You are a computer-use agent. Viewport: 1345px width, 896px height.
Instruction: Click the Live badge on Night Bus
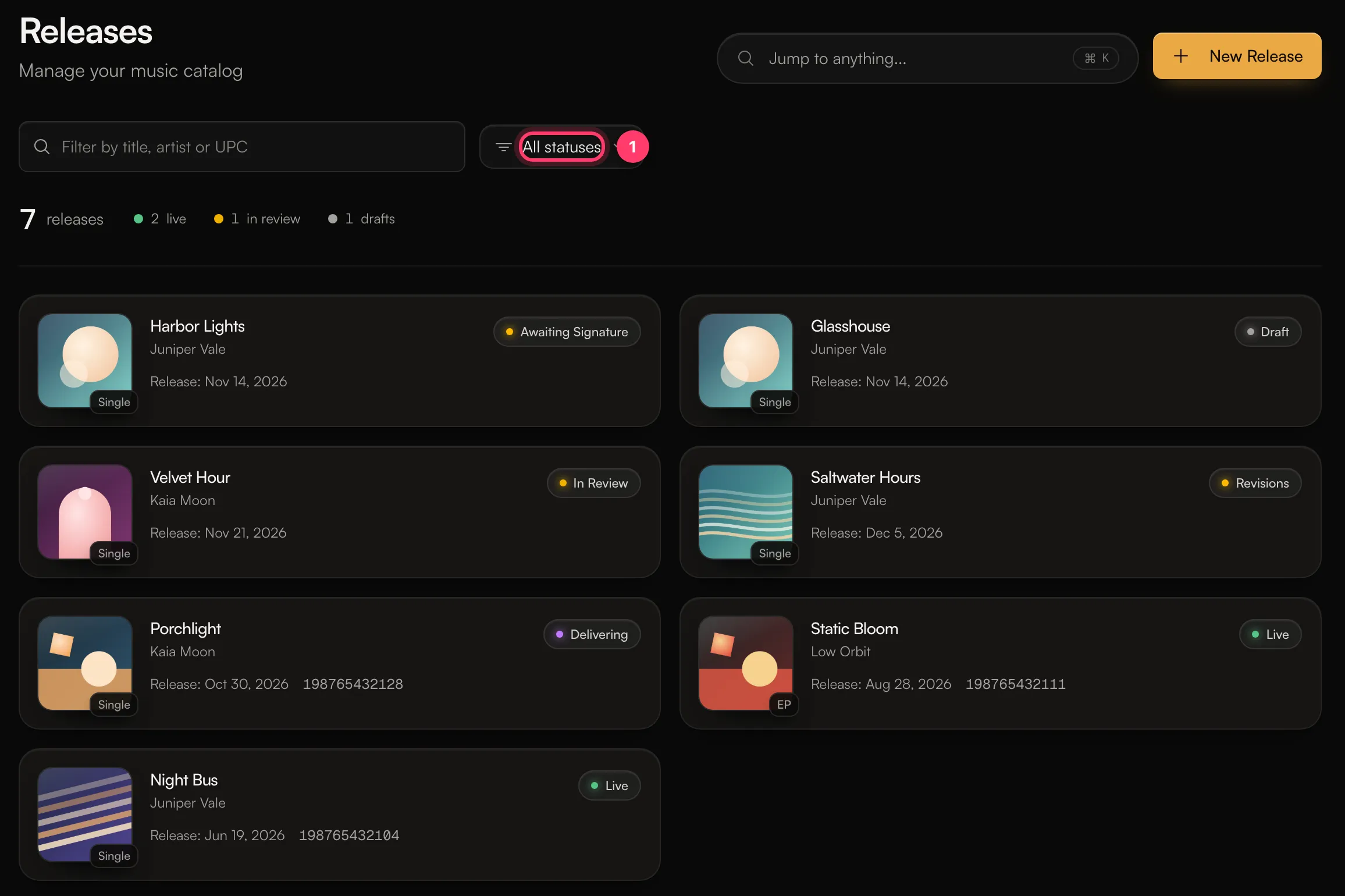[x=610, y=785]
